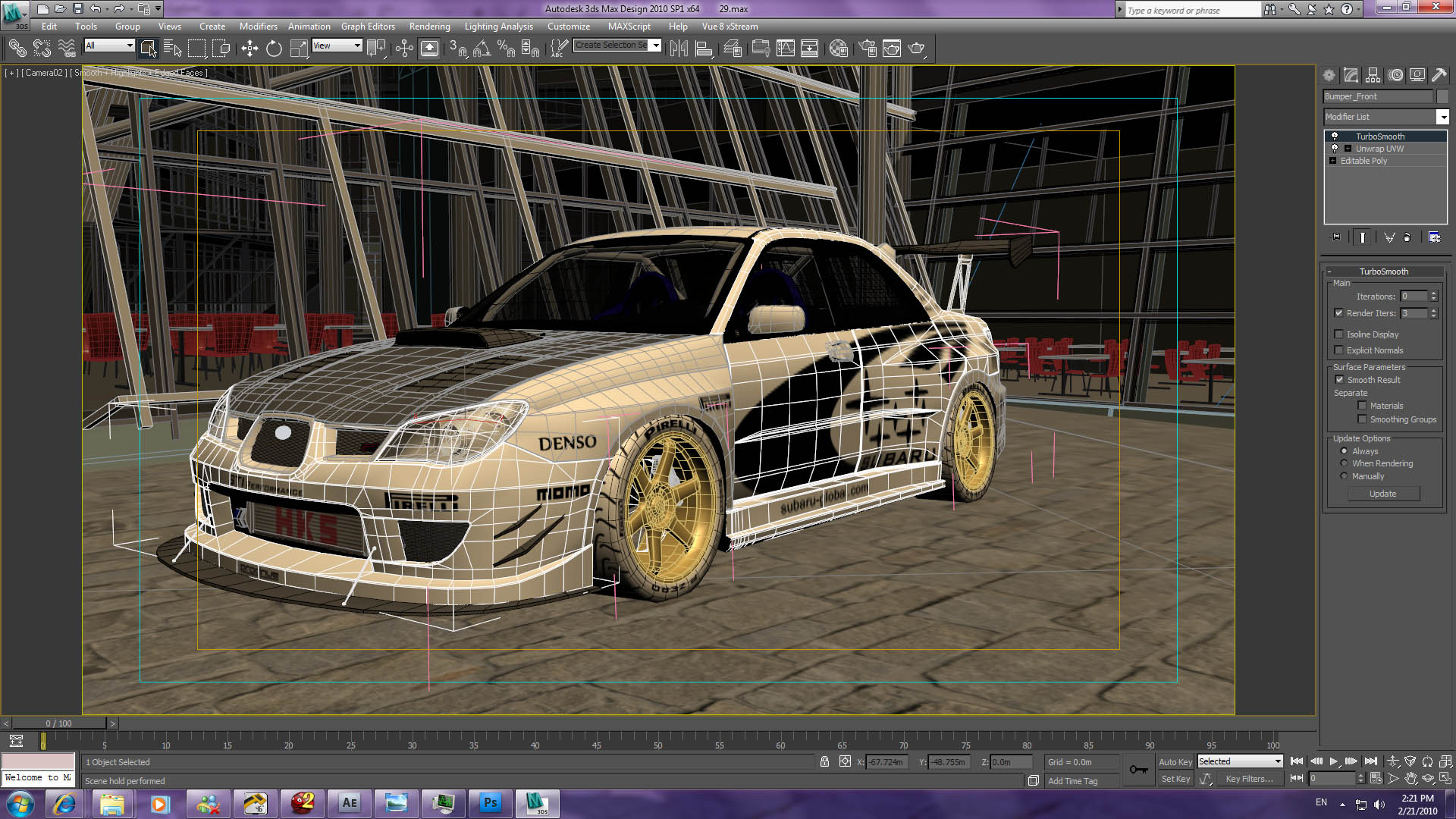Toggle Angle Snap button
The image size is (1456, 819).
pyautogui.click(x=482, y=49)
